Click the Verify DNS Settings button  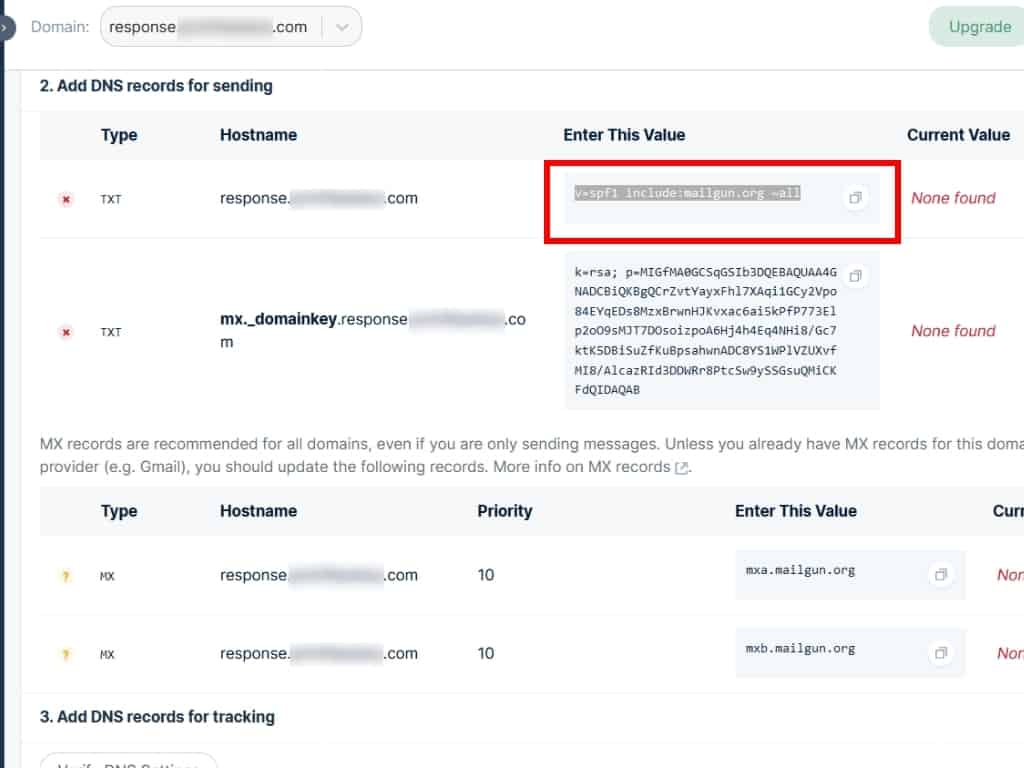[128, 762]
